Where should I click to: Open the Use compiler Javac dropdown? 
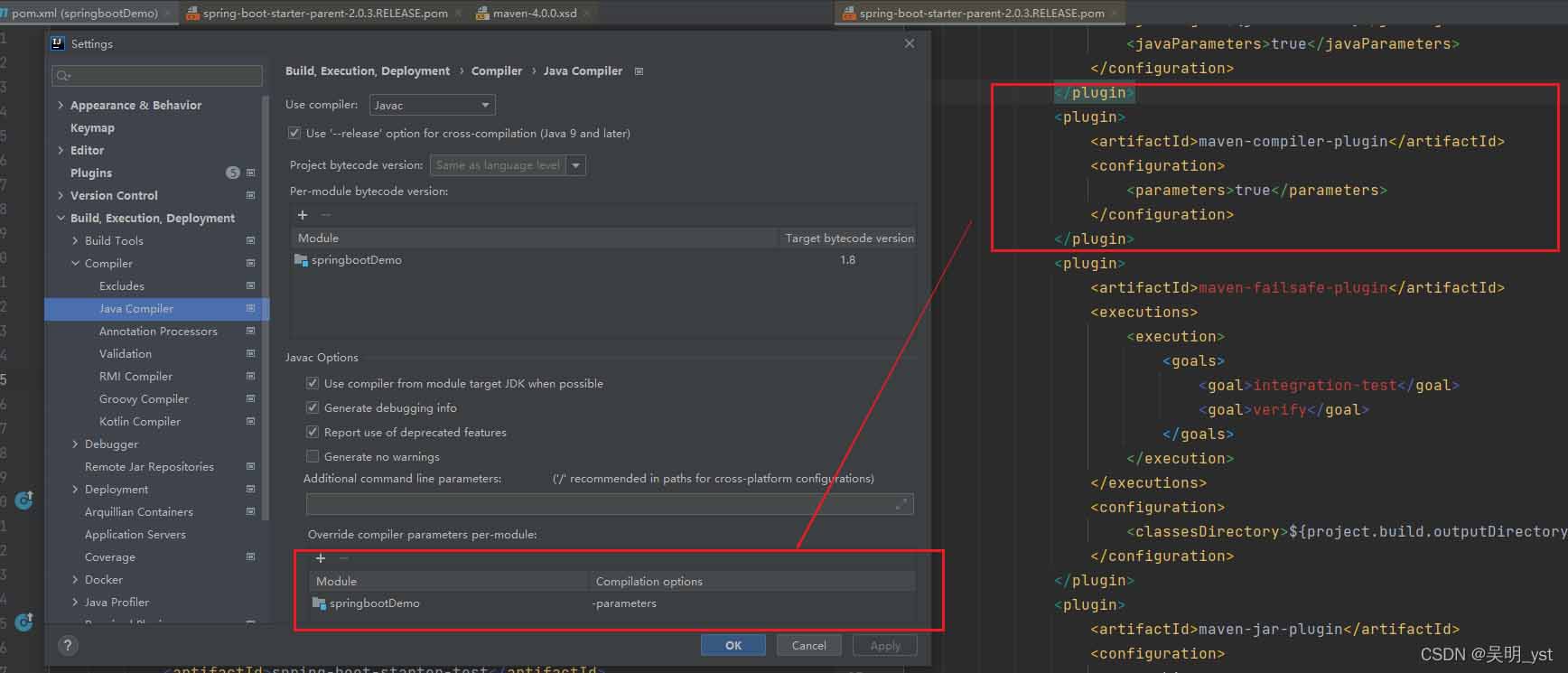point(432,105)
